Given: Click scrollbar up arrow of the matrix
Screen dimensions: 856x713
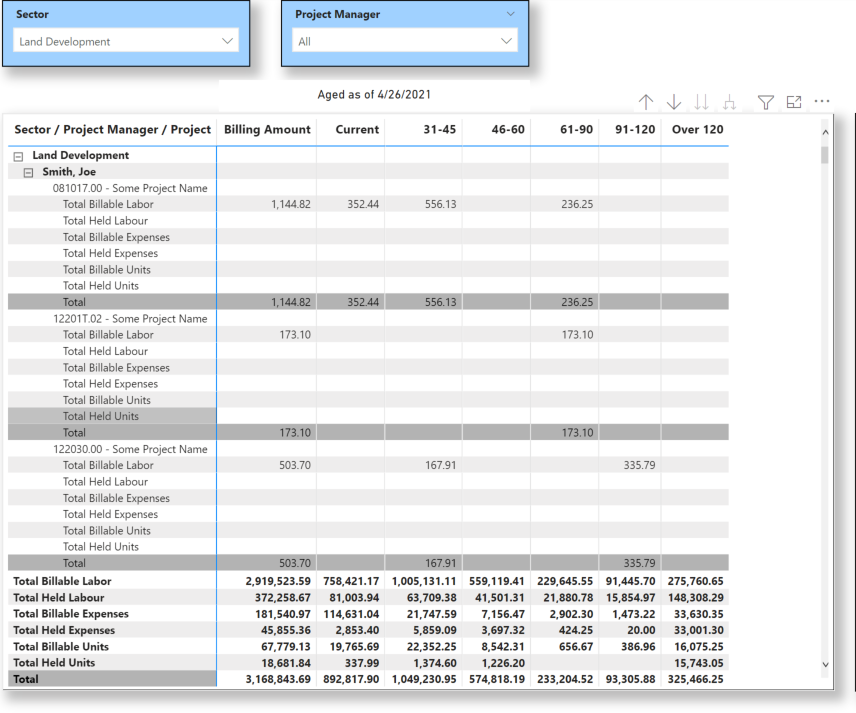Looking at the screenshot, I should (825, 132).
